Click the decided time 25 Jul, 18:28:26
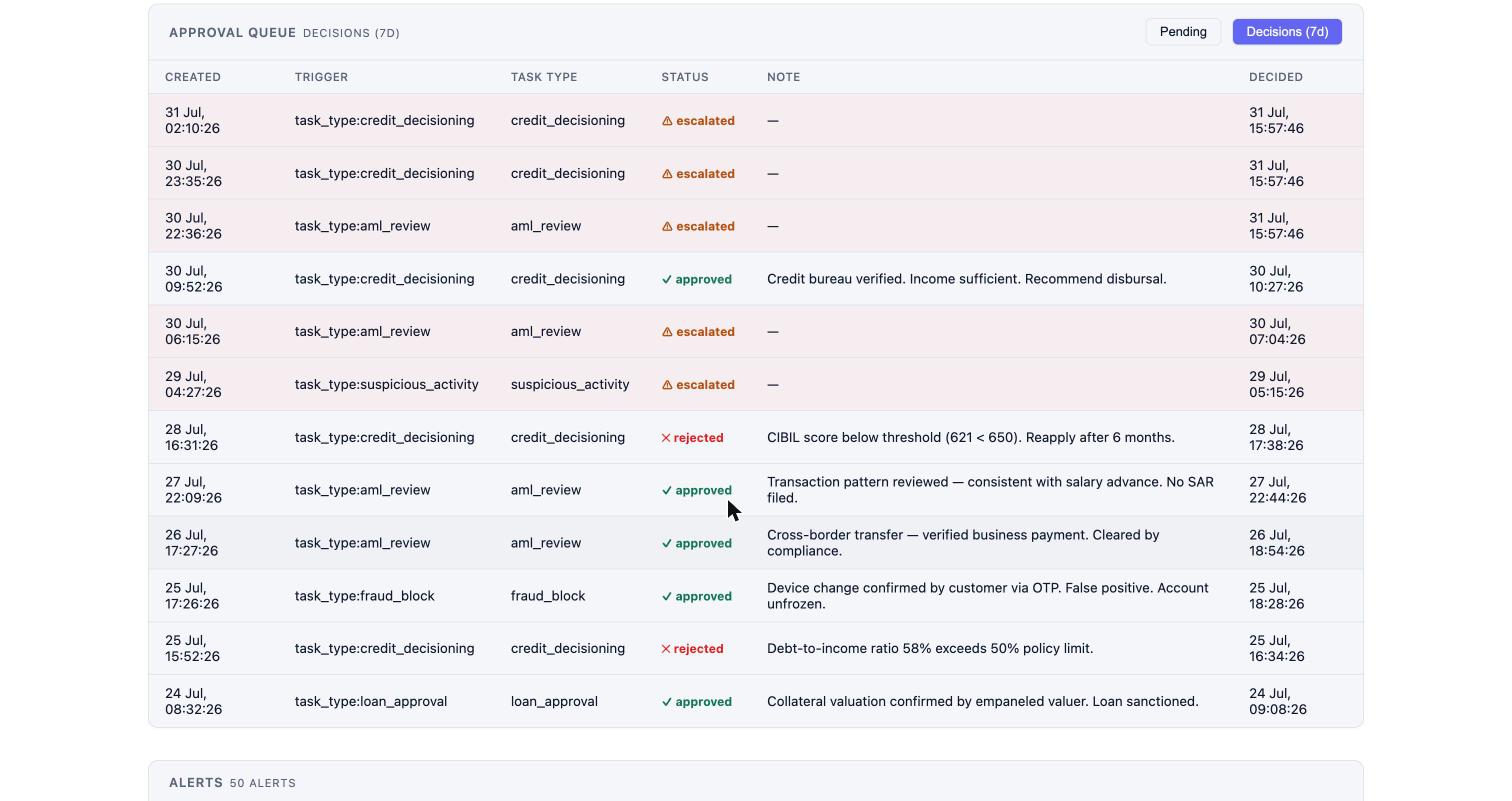Image resolution: width=1512 pixels, height=801 pixels. click(1276, 596)
